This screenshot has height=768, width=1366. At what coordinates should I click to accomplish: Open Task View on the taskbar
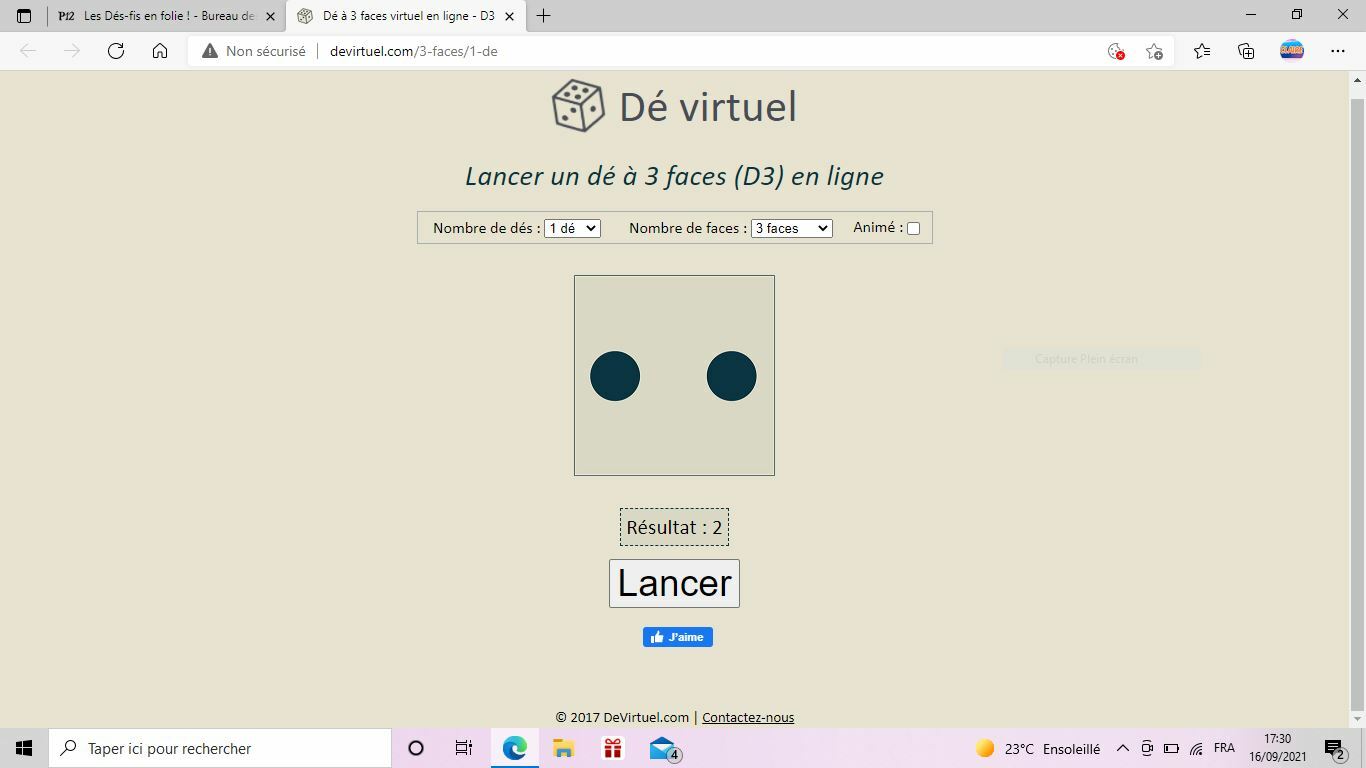(464, 748)
